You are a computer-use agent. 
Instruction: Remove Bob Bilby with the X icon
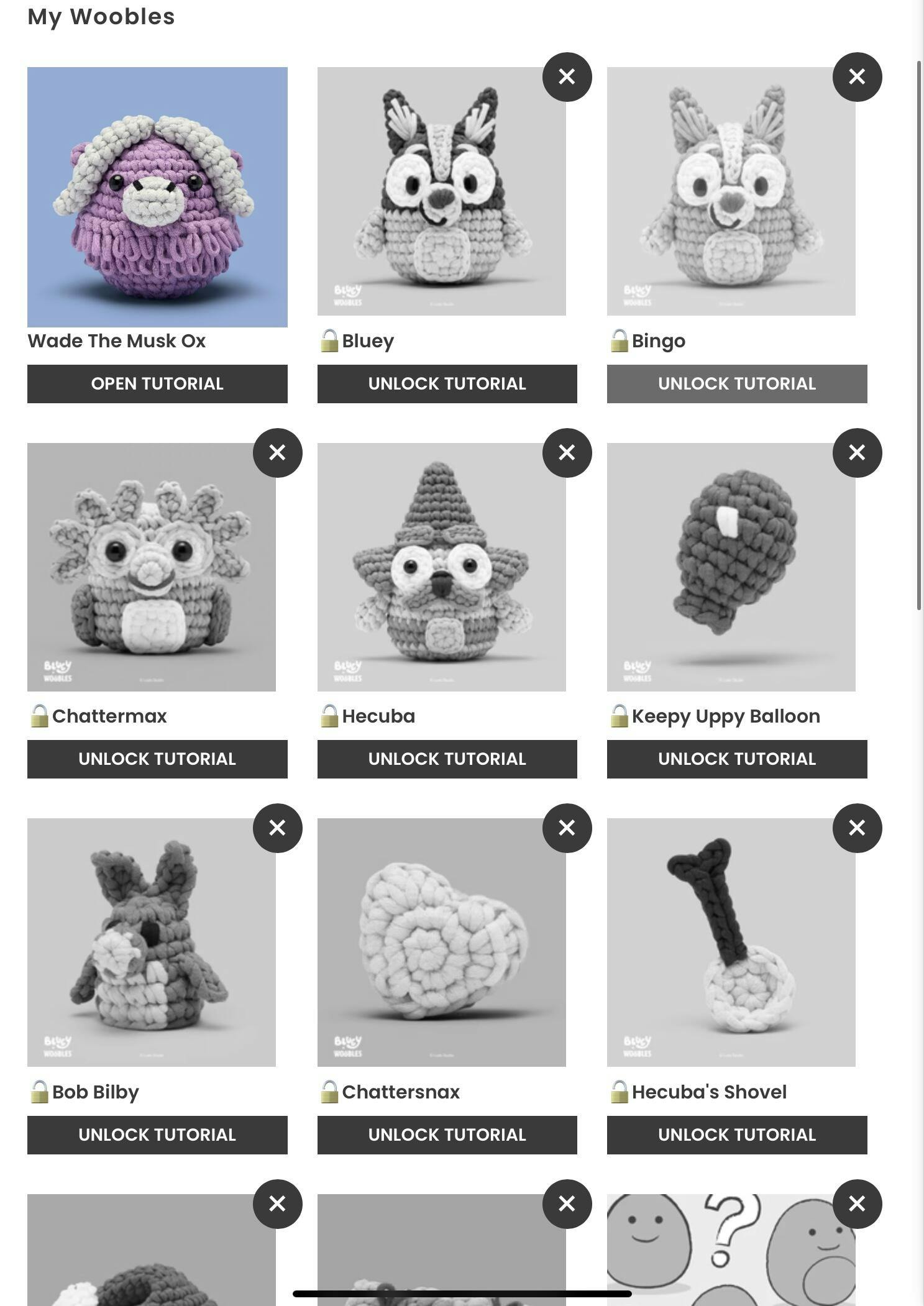tap(277, 828)
